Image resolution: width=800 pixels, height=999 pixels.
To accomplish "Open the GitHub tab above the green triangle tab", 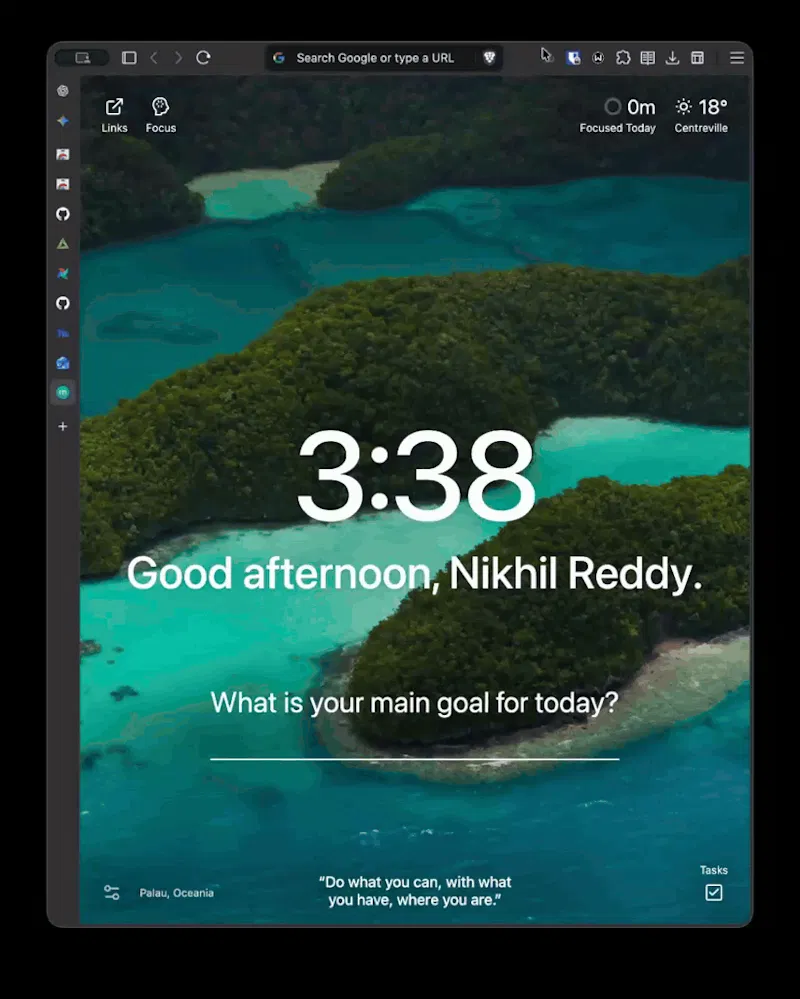I will click(x=62, y=213).
